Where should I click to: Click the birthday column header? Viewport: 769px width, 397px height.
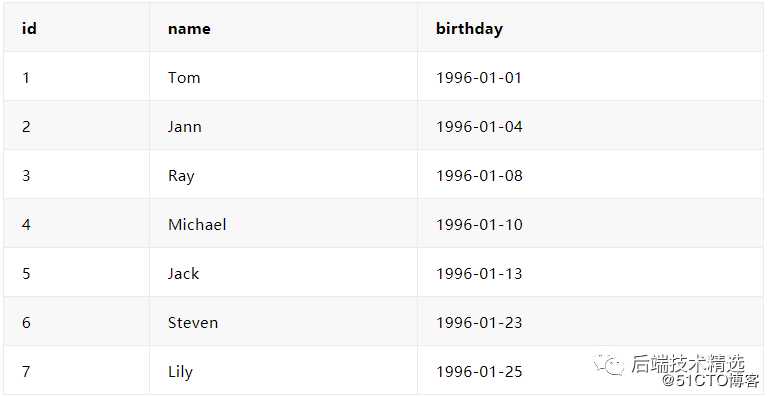pyautogui.click(x=590, y=27)
